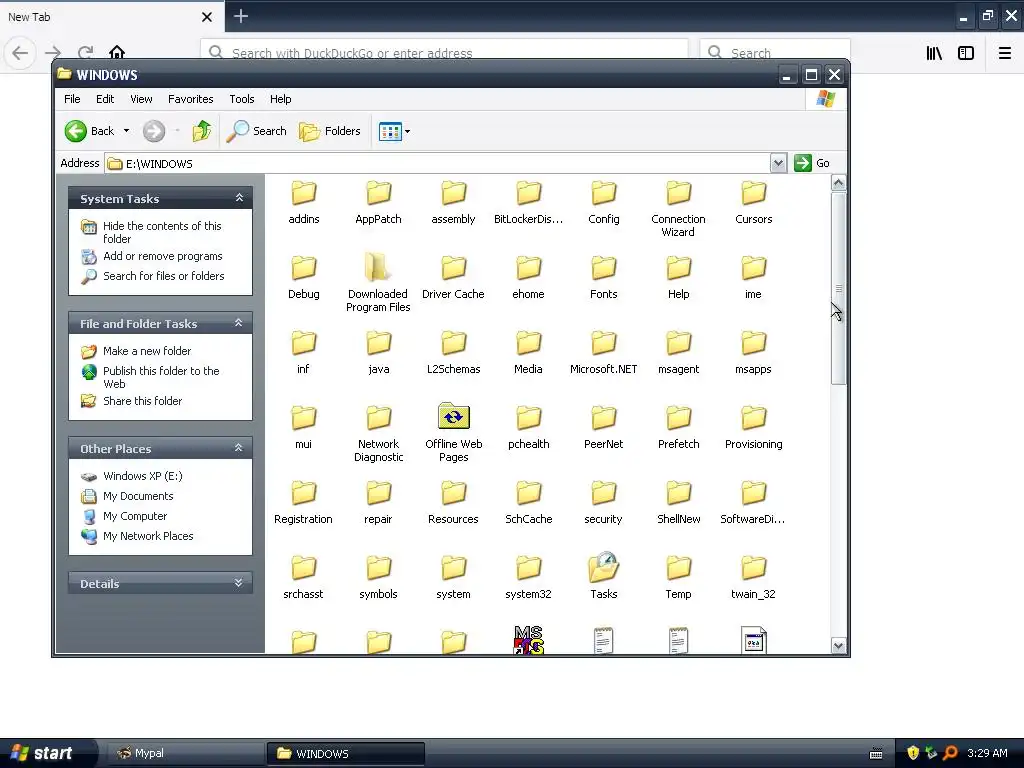Select the java folder
Screen dimensions: 1024x768
click(x=378, y=353)
